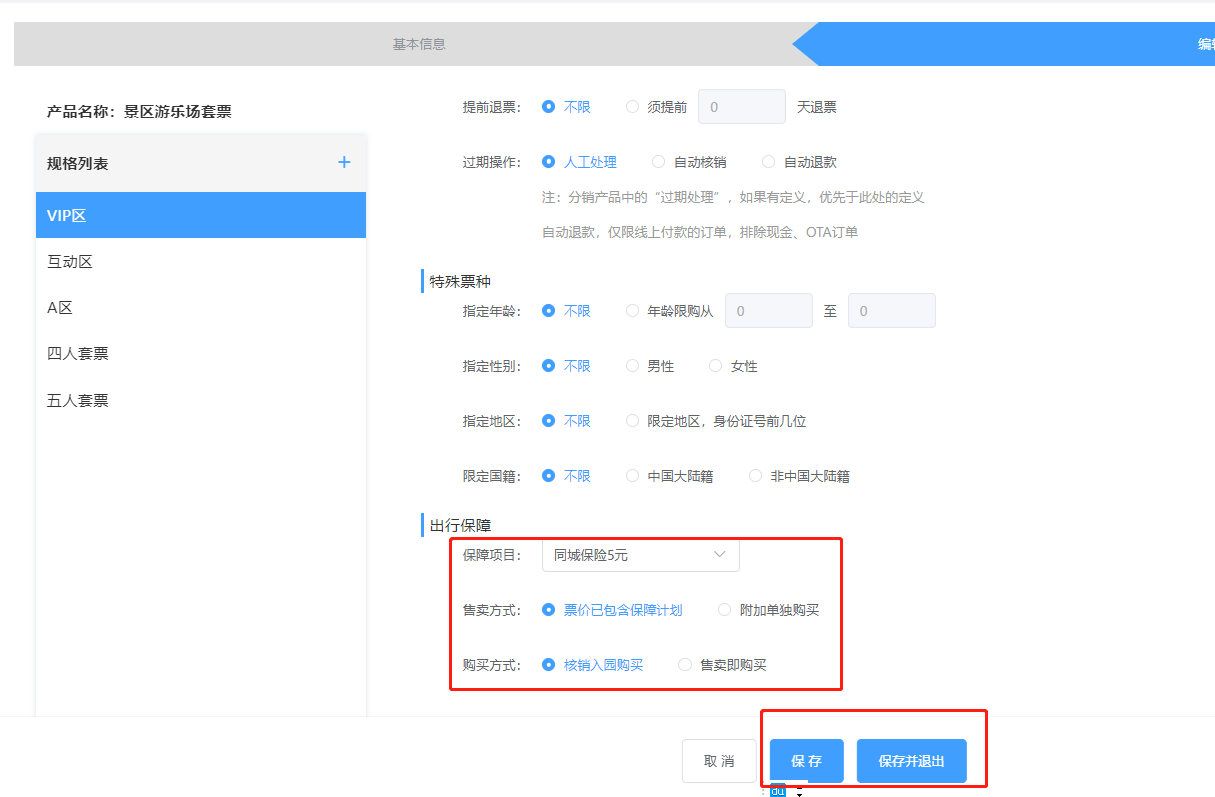Select the 须提前 radio for 提前退票
The height and width of the screenshot is (797, 1215).
(632, 107)
